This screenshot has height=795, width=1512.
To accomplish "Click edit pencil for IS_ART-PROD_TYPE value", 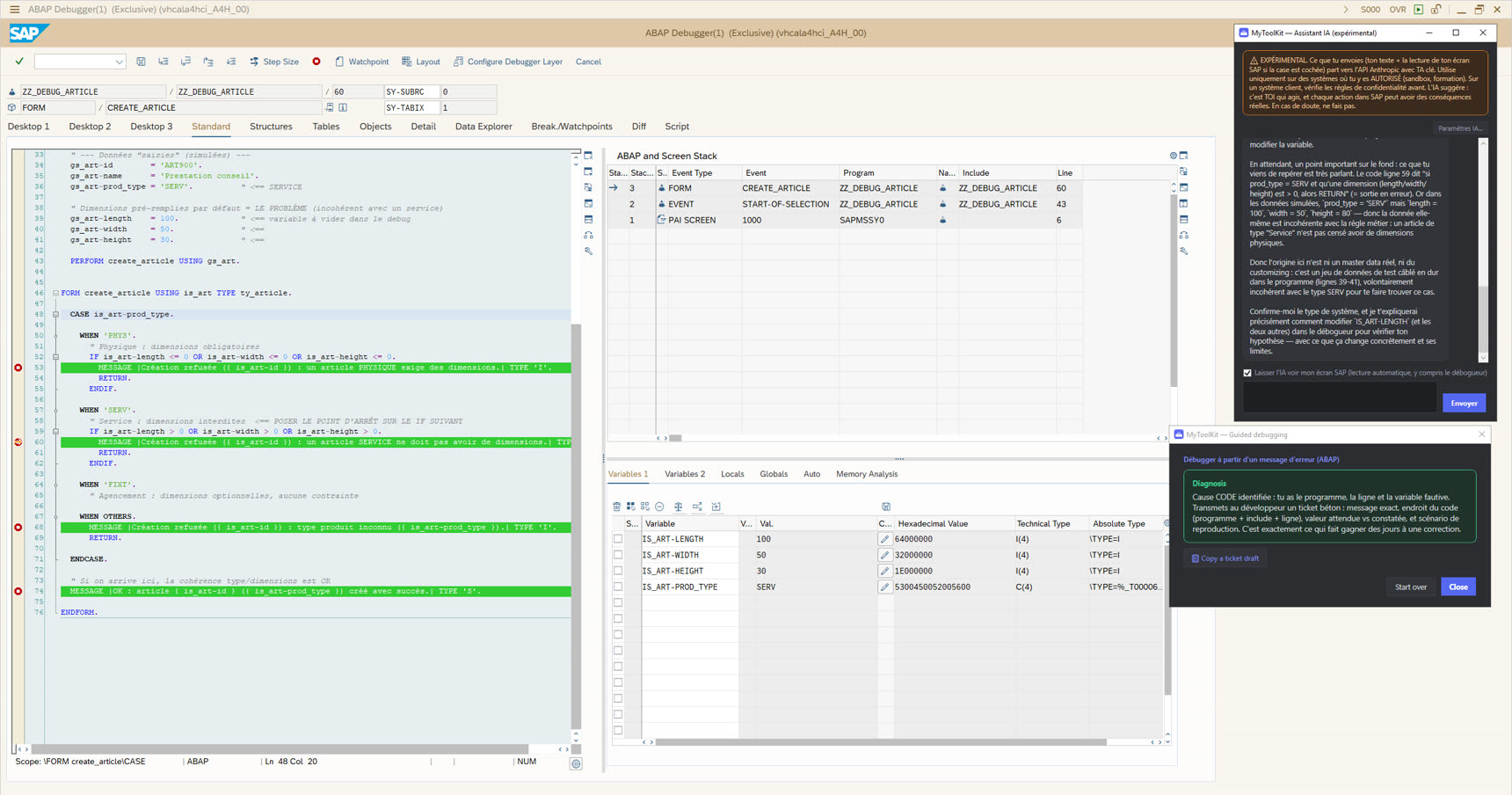I will [885, 587].
